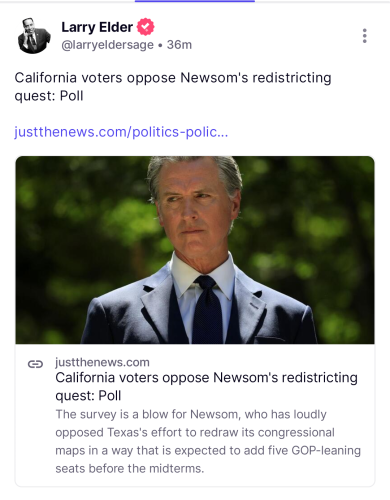Screen dimensions: 390x500
Task: Click the post body text above the link
Action: pyautogui.click(x=173, y=87)
